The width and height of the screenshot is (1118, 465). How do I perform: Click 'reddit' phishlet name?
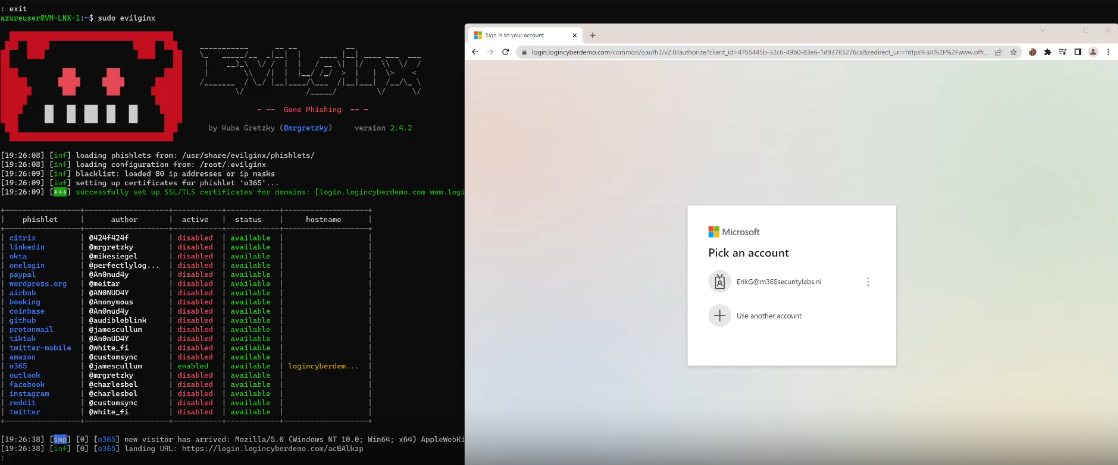point(23,403)
